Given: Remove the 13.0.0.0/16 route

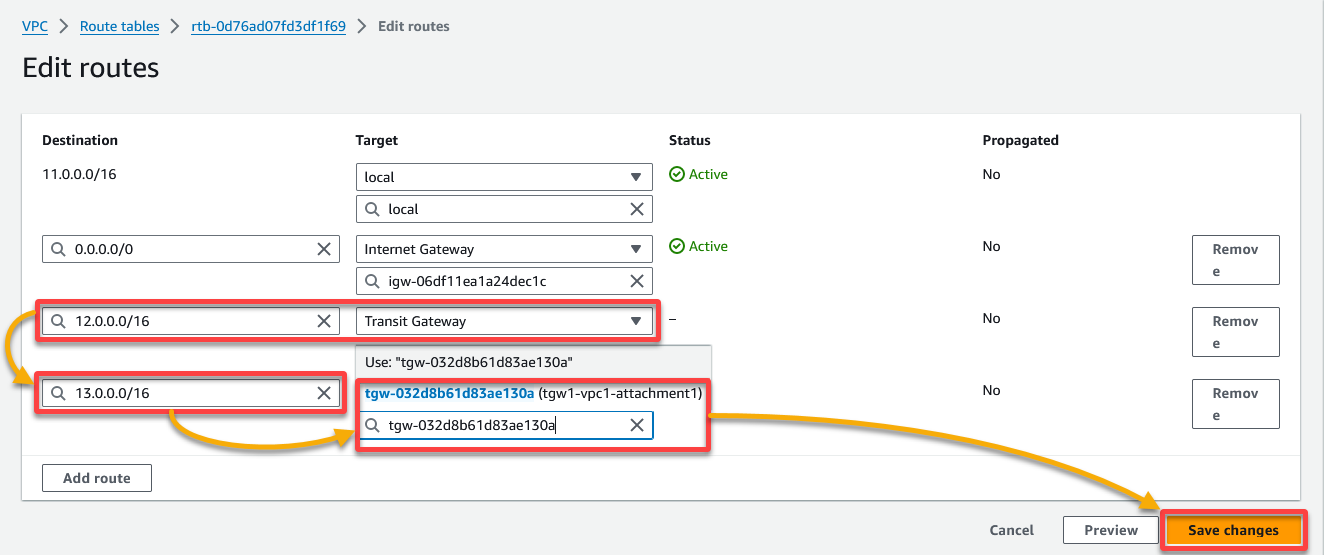Looking at the screenshot, I should pyautogui.click(x=1235, y=404).
